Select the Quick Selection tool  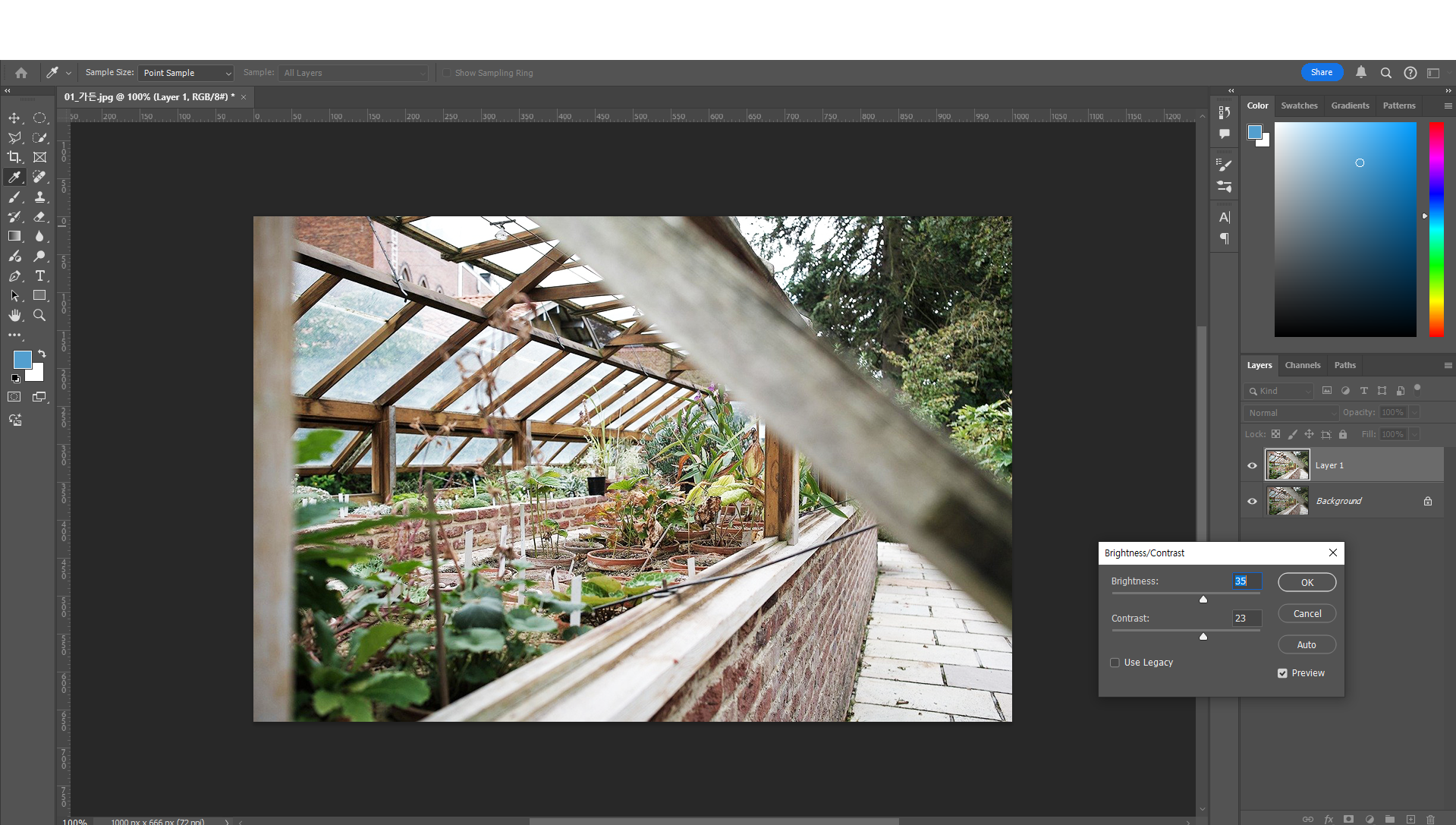pos(39,137)
